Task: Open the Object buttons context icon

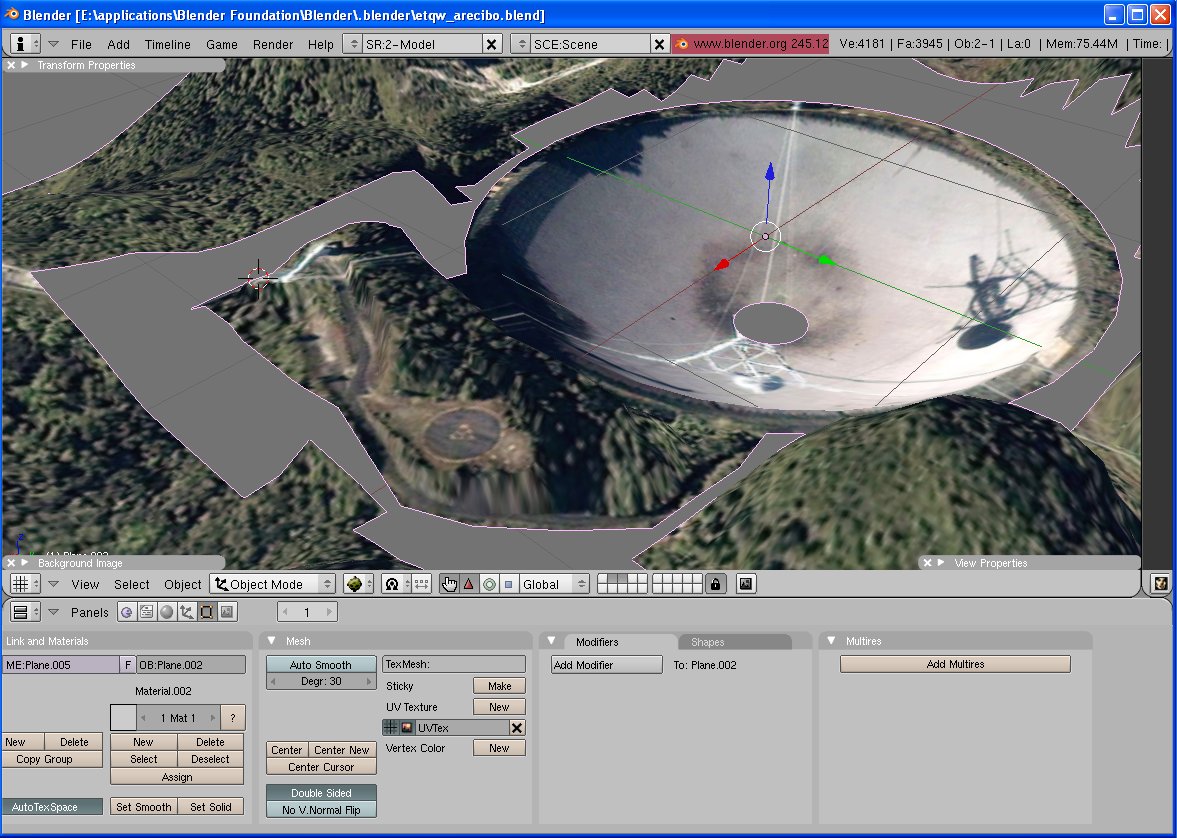Action: (x=186, y=612)
